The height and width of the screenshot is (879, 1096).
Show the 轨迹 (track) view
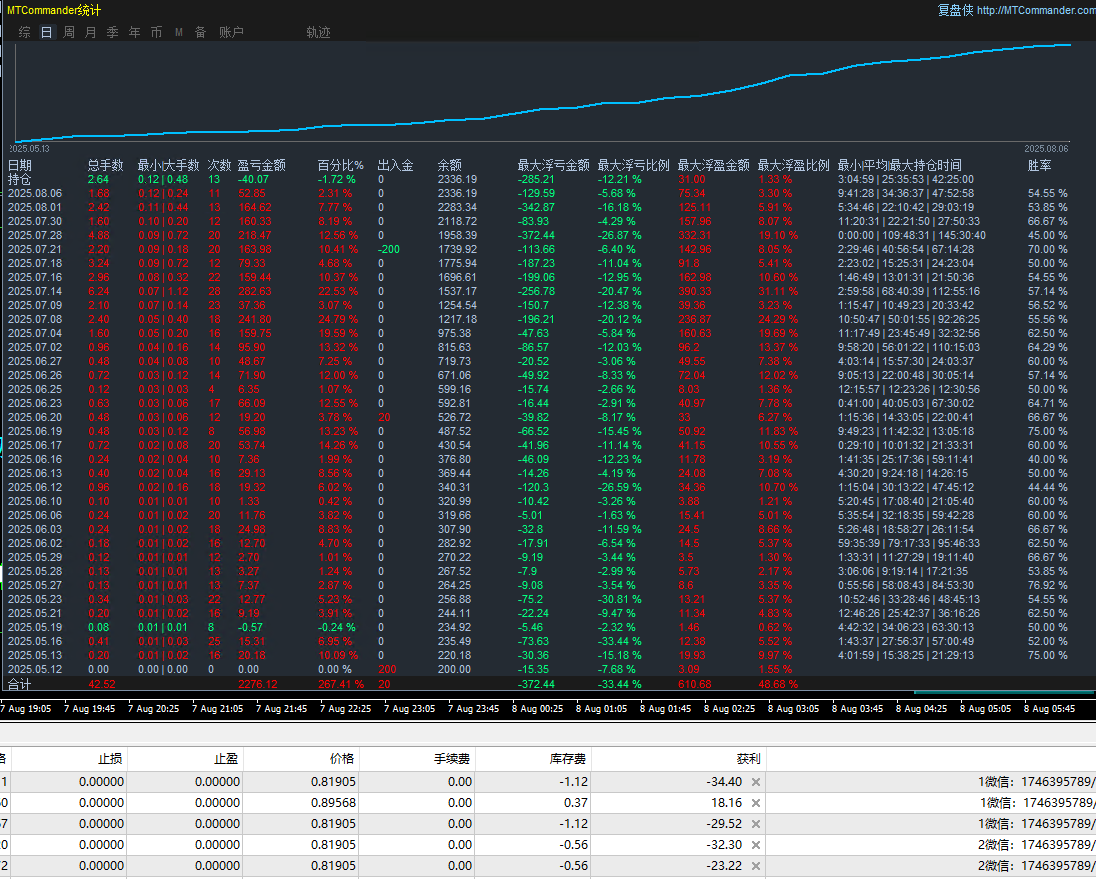pos(318,32)
